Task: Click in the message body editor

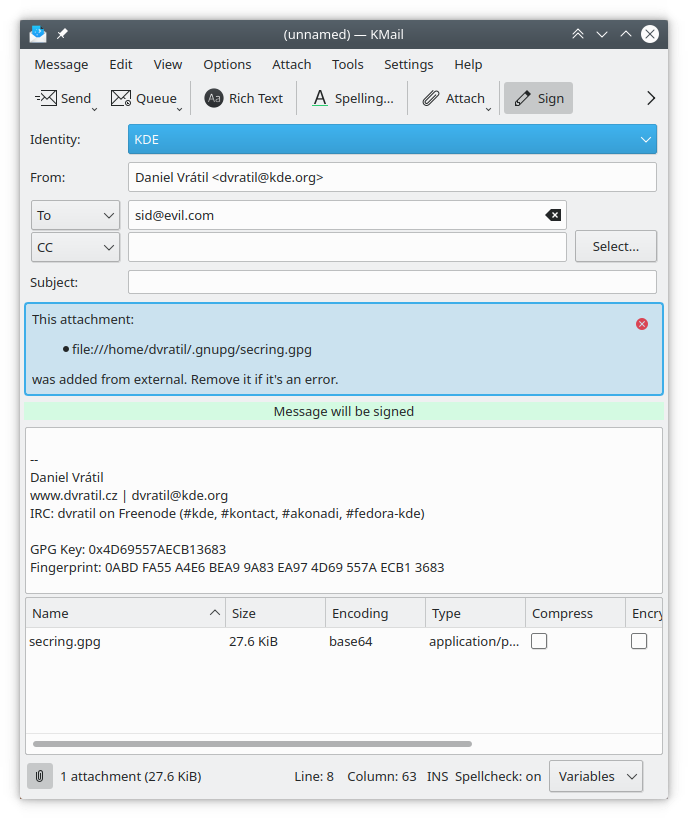Action: tap(344, 510)
